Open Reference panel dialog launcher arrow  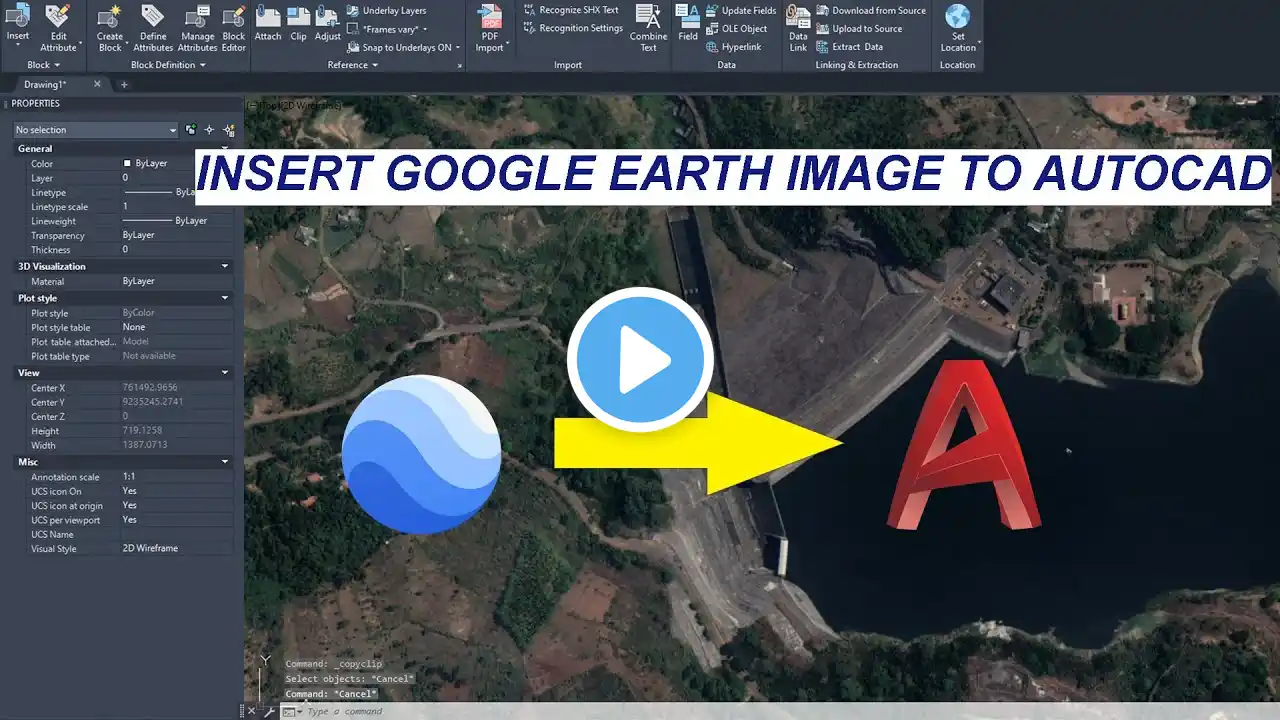coord(460,66)
